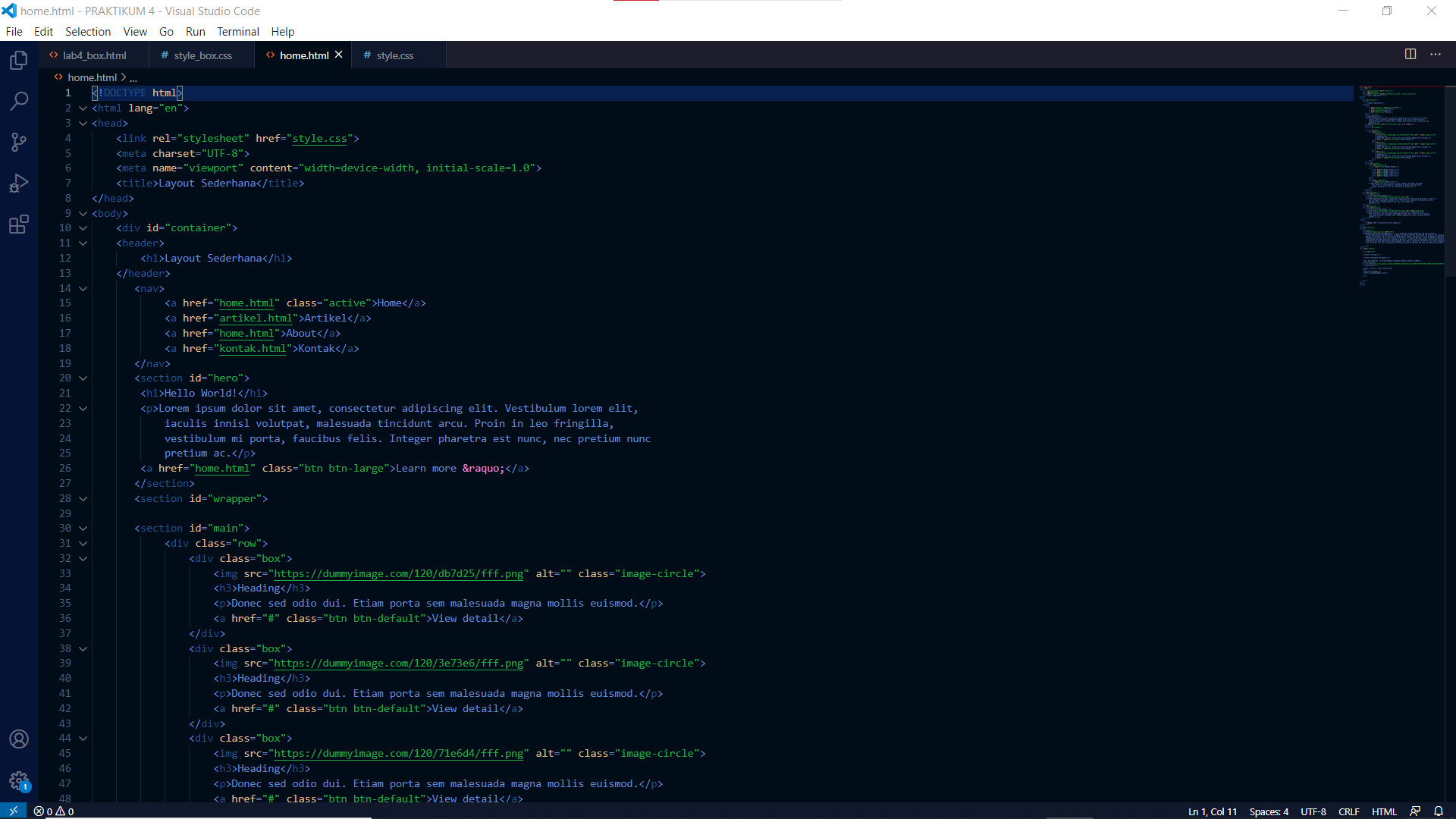Screen dimensions: 1456x819
Task: Open the Explorer view in activity bar
Action: 19,60
